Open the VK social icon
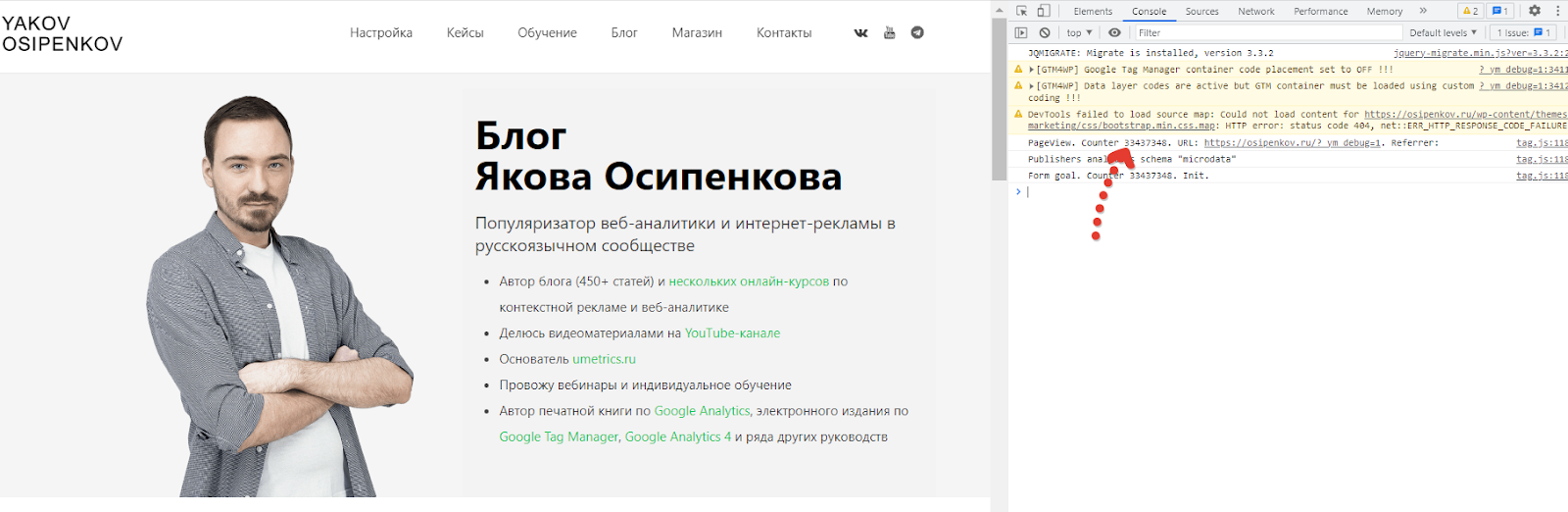The width and height of the screenshot is (1568, 512). point(860,32)
